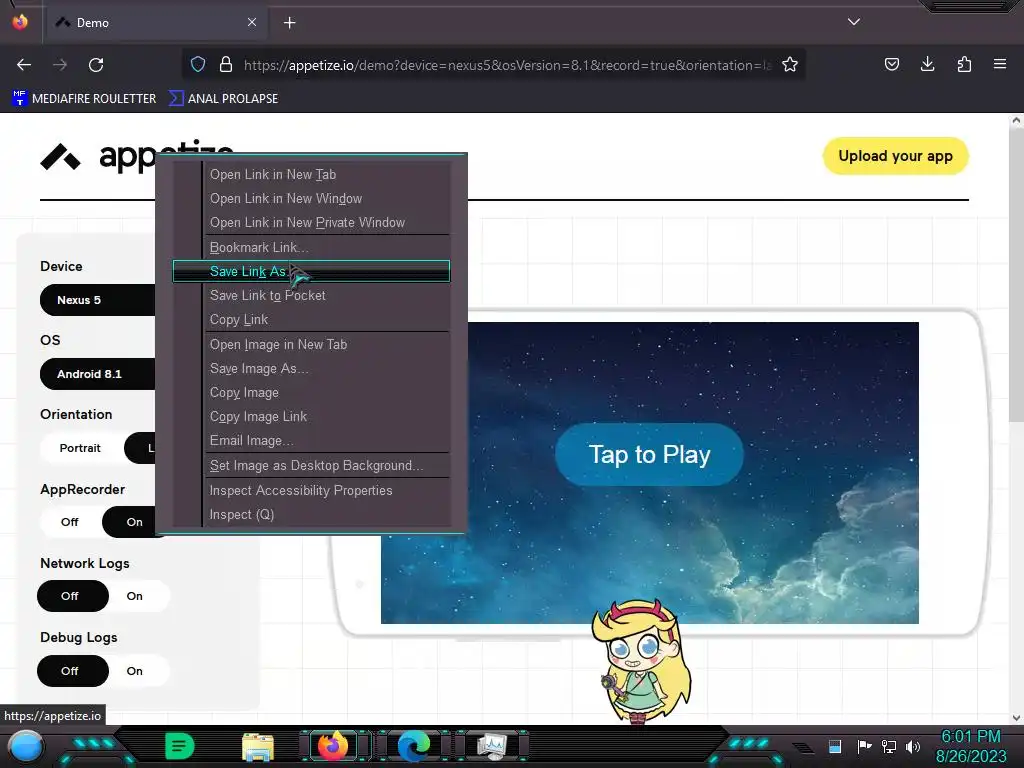Open green notes app in taskbar
Screen dimensions: 1024x768
click(x=180, y=746)
